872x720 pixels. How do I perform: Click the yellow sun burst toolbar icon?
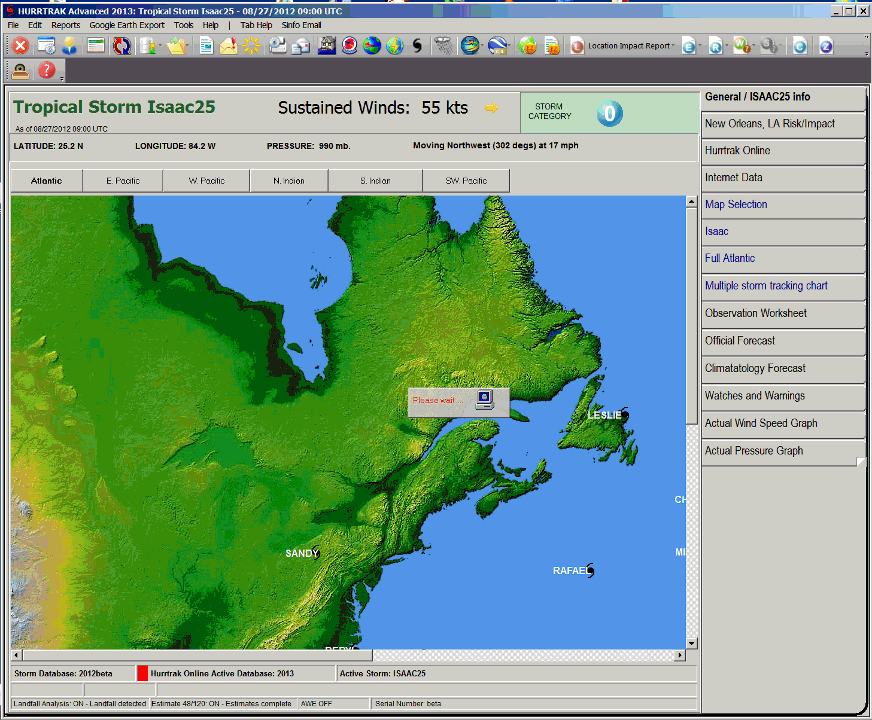251,46
